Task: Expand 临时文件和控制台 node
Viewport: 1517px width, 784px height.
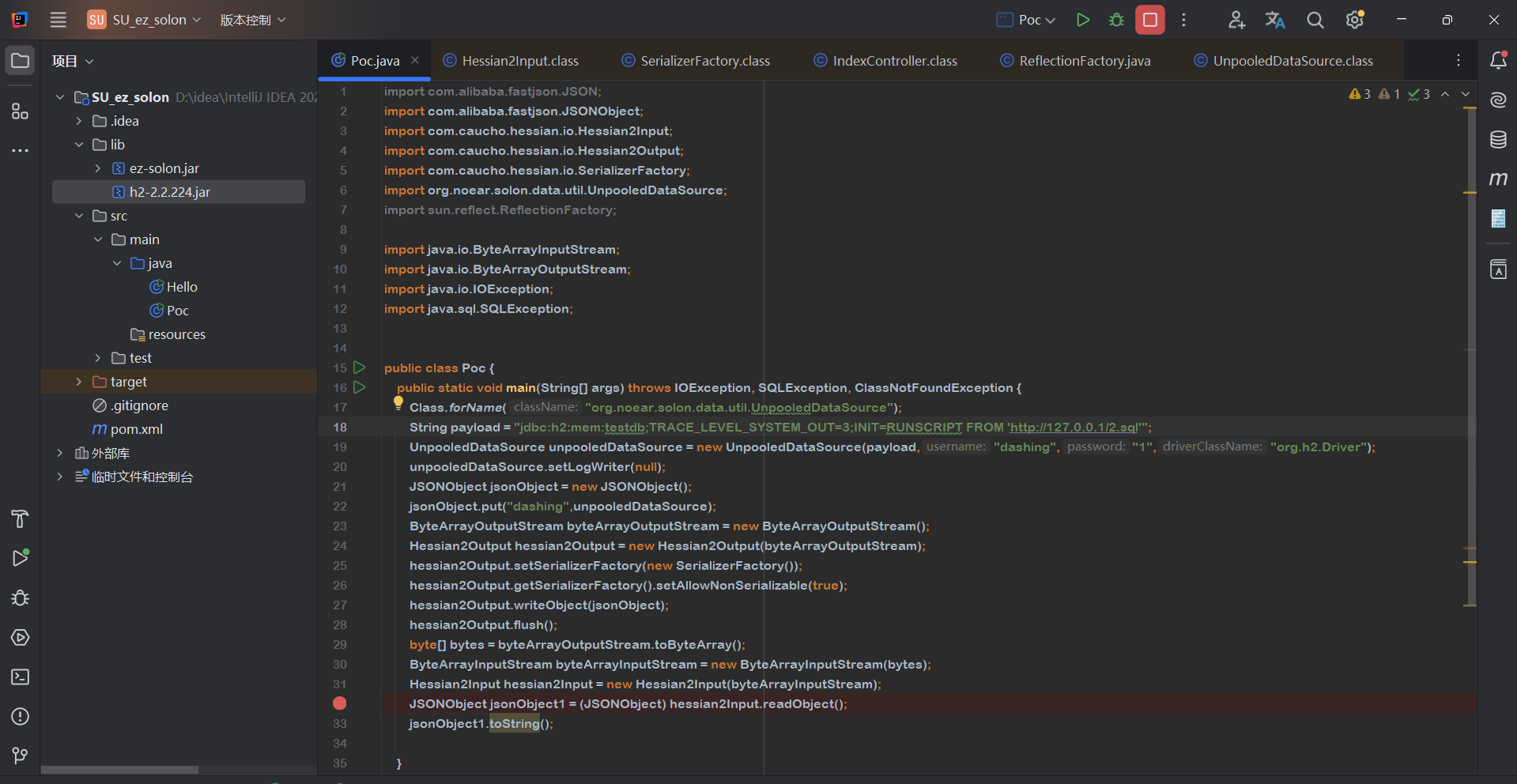Action: click(60, 477)
